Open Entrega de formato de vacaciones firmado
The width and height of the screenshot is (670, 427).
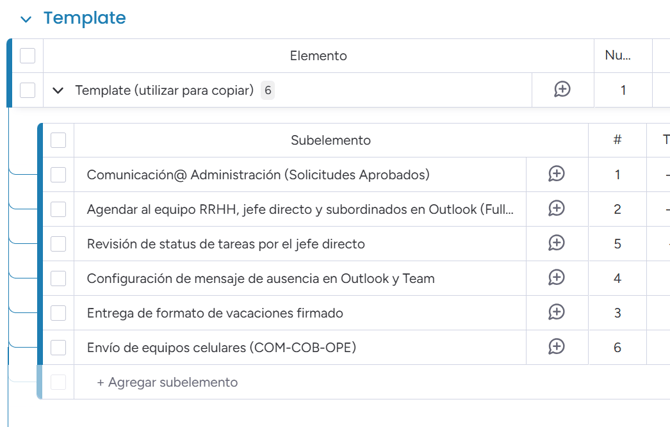215,313
